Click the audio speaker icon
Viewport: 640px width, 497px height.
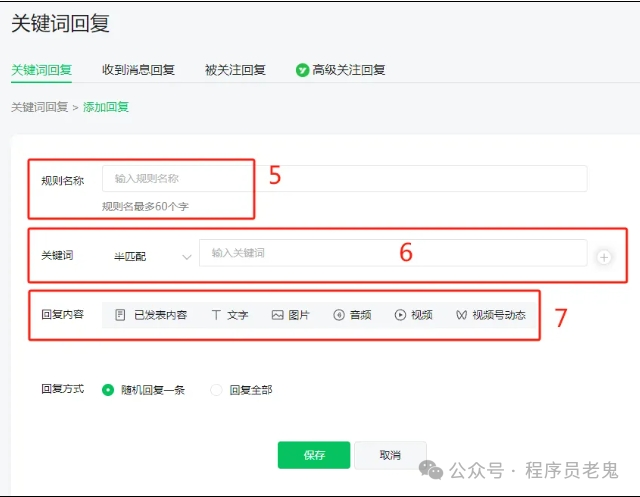click(339, 315)
